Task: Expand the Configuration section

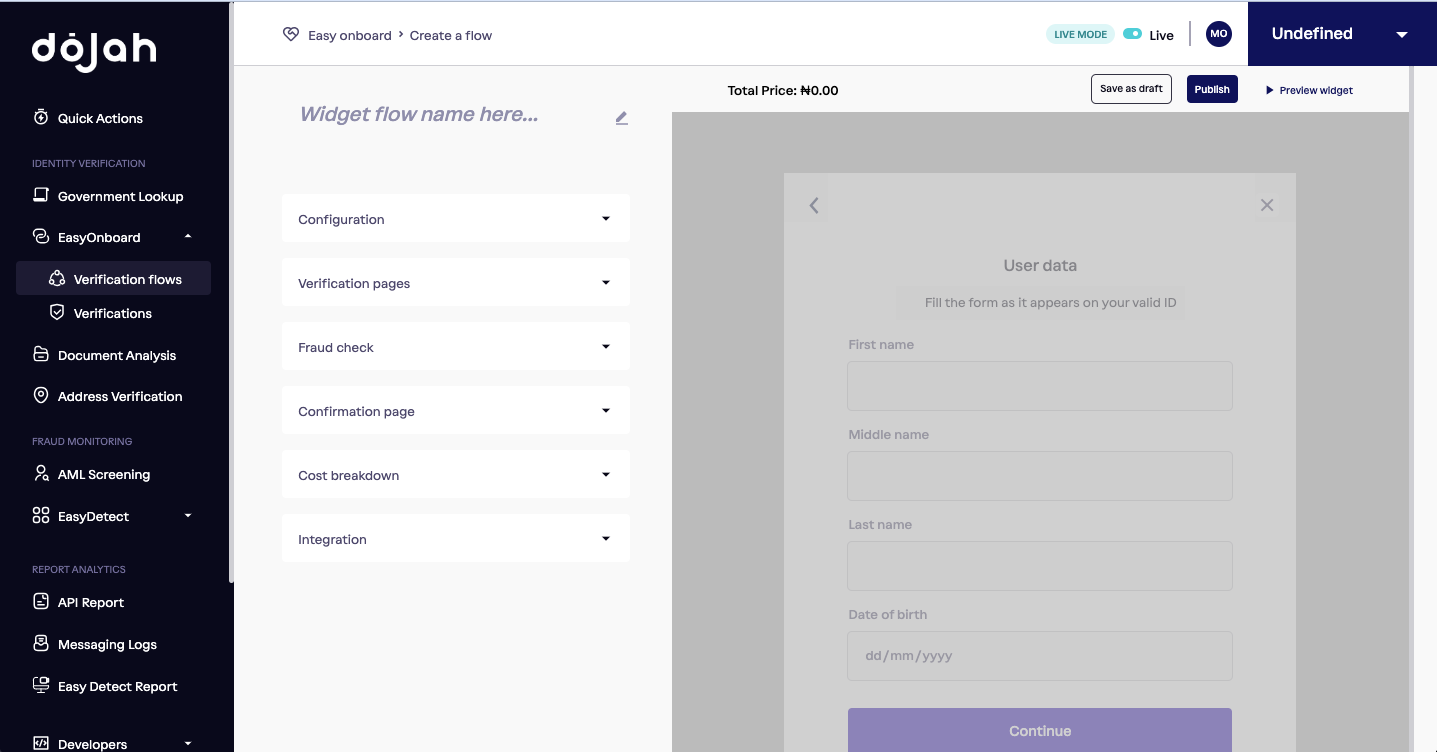Action: 456,219
